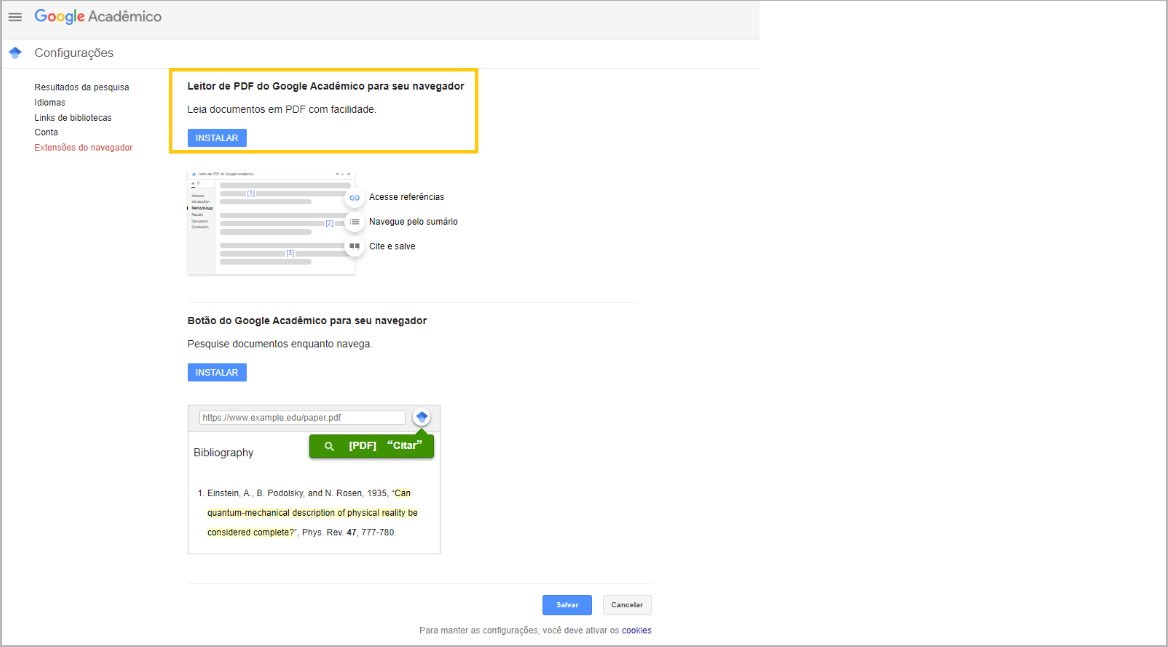Go to Conta settings
The width and height of the screenshot is (1168, 647).
tap(46, 132)
